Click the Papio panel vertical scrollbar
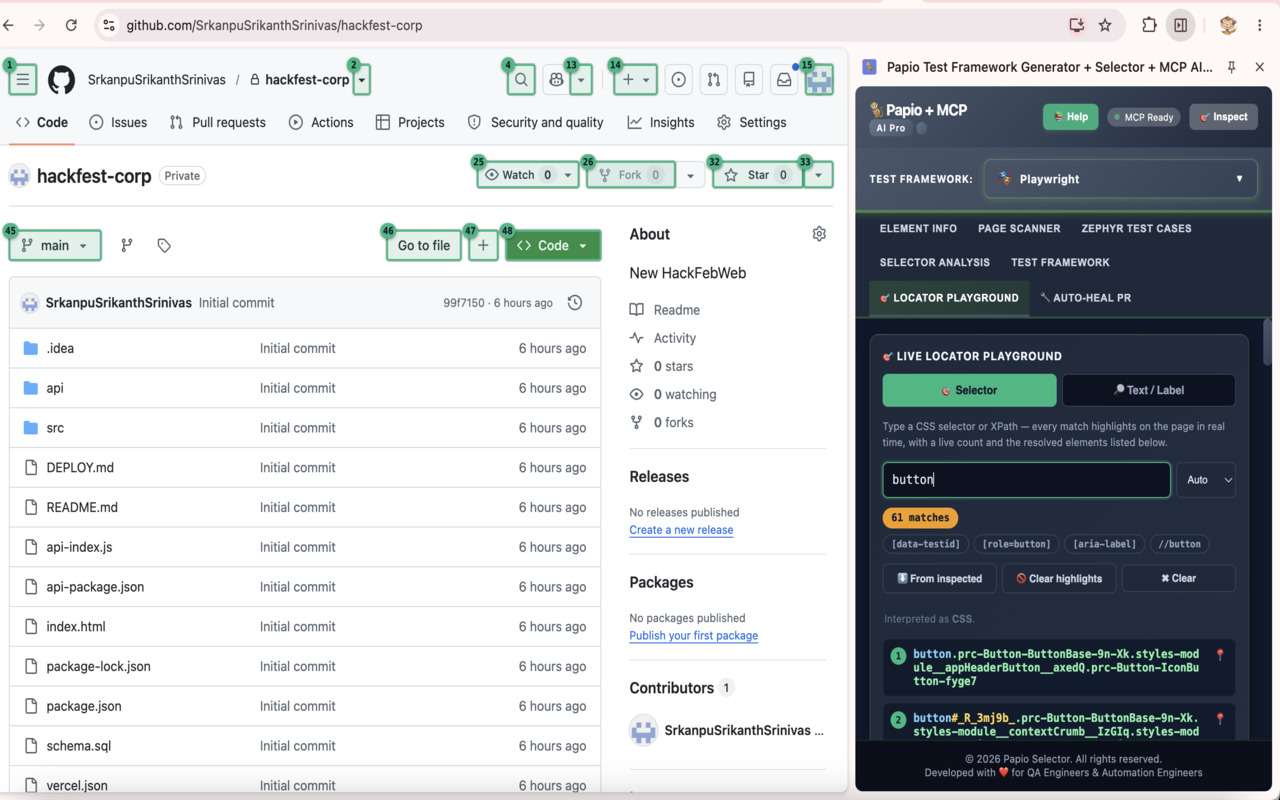1280x800 pixels. (1268, 340)
